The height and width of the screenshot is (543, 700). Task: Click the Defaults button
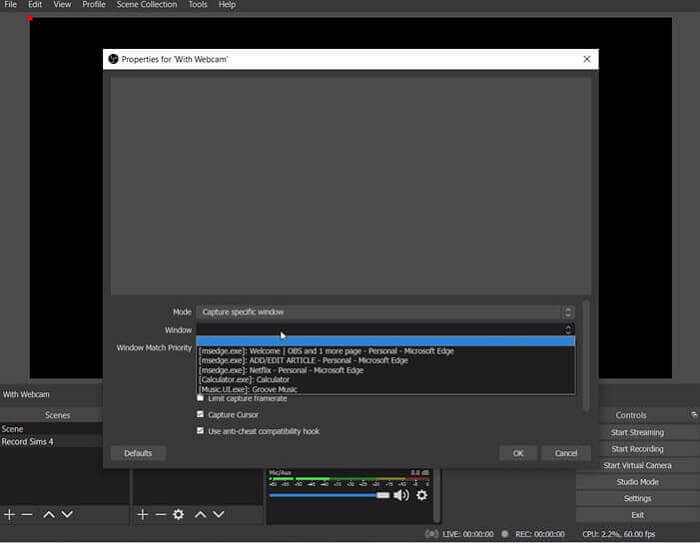pos(138,453)
